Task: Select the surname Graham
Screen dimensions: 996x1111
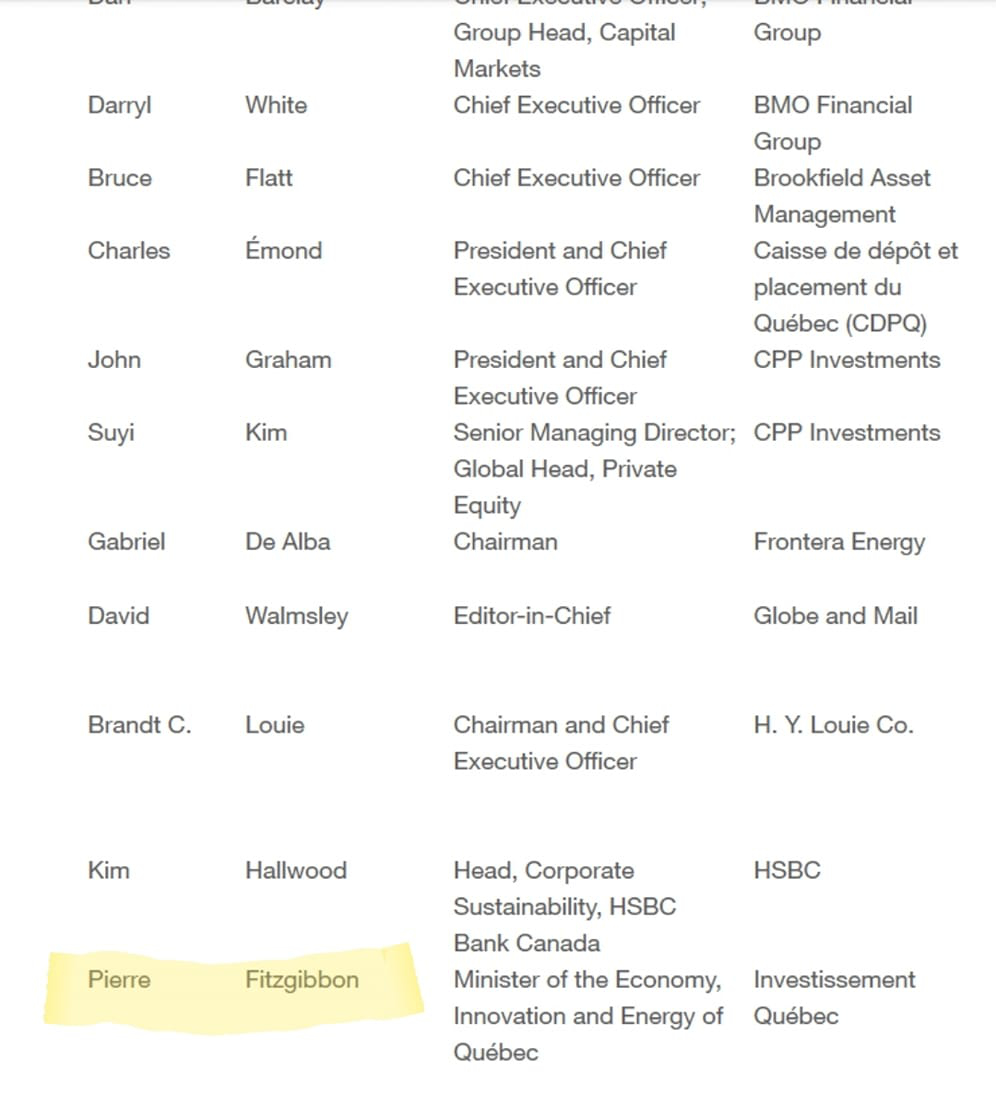Action: pos(288,360)
